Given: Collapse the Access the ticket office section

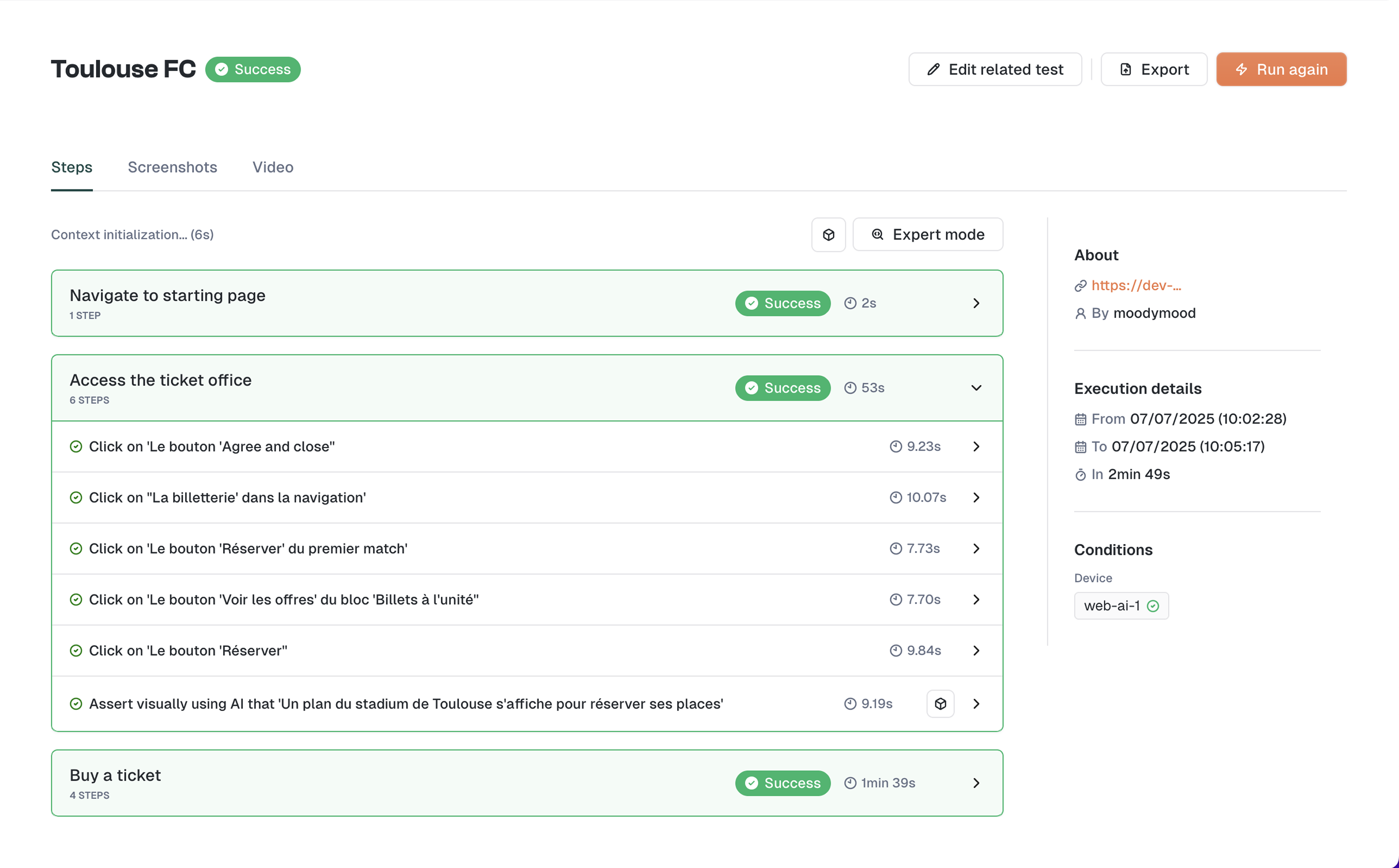Looking at the screenshot, I should [x=976, y=388].
